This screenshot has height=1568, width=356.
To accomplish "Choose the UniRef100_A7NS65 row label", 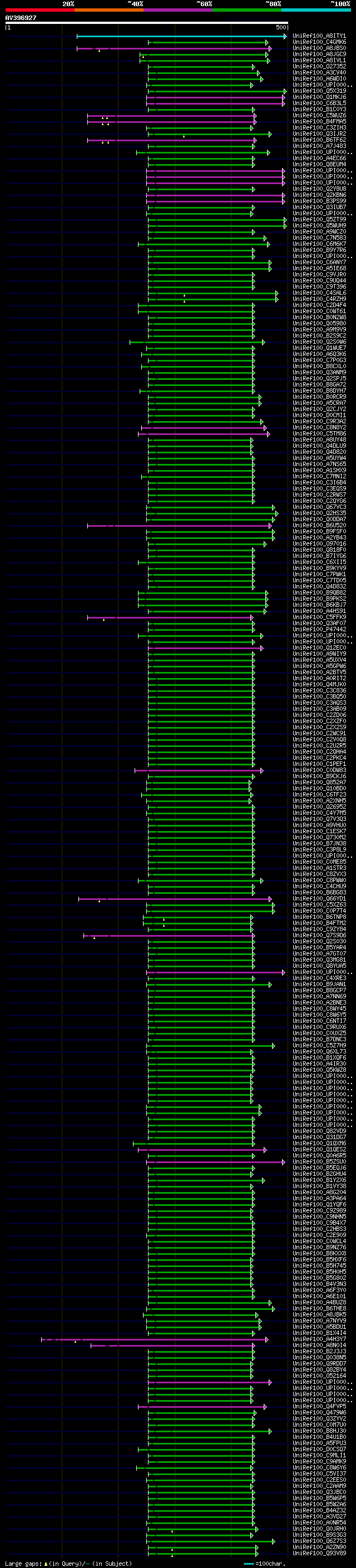I will 319,464.
